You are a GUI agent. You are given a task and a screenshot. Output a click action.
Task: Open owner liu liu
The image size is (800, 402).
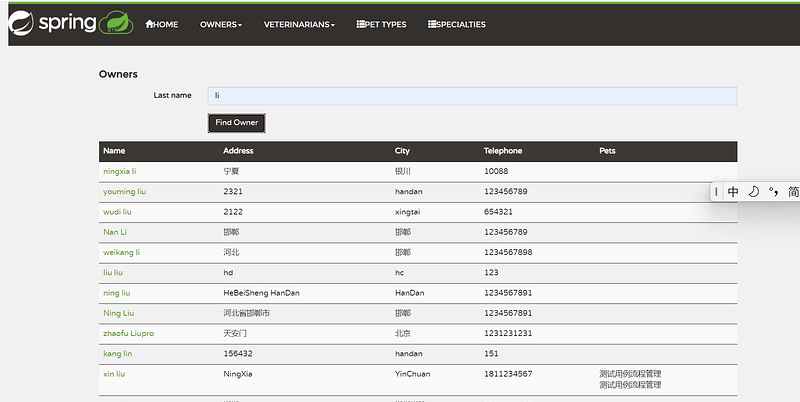(113, 272)
